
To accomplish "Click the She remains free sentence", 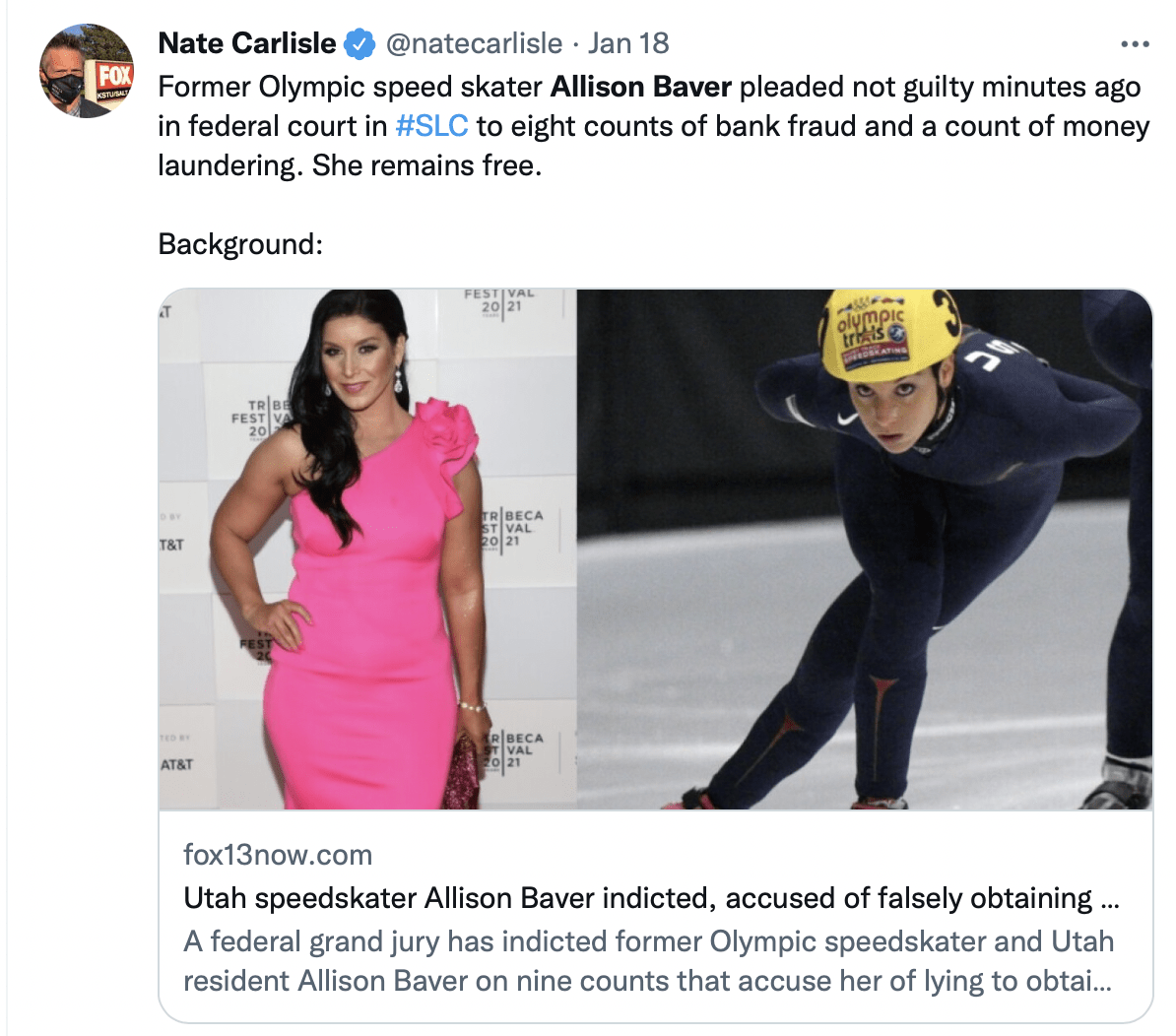I will 426,165.
